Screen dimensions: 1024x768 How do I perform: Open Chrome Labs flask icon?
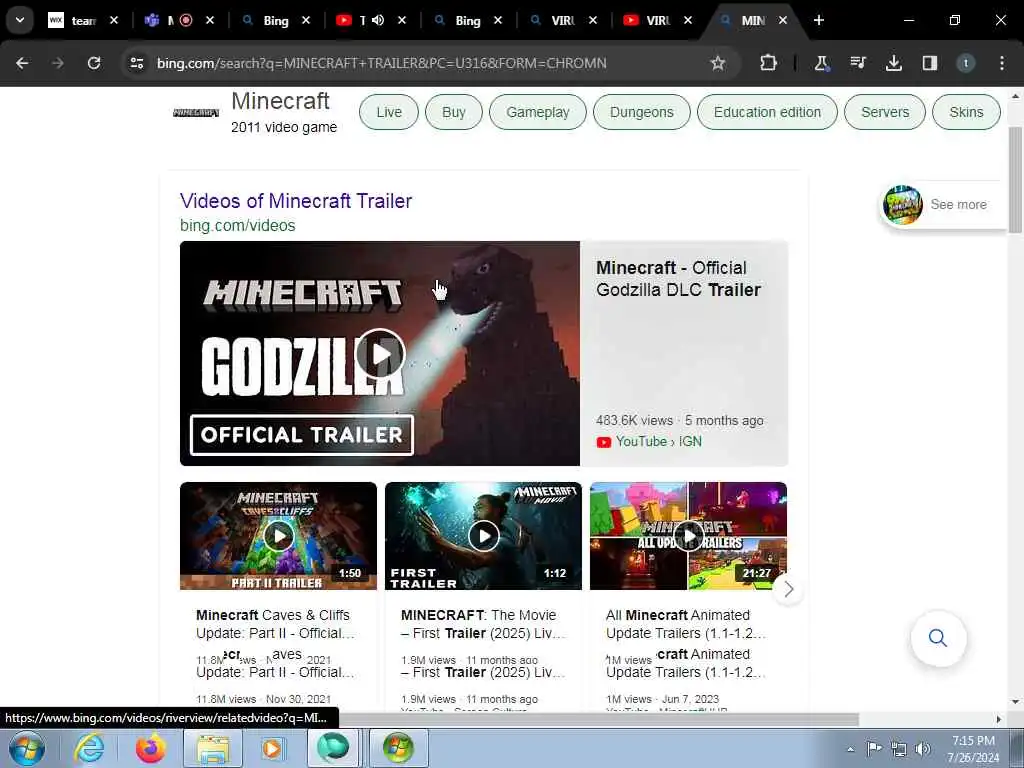pos(822,63)
